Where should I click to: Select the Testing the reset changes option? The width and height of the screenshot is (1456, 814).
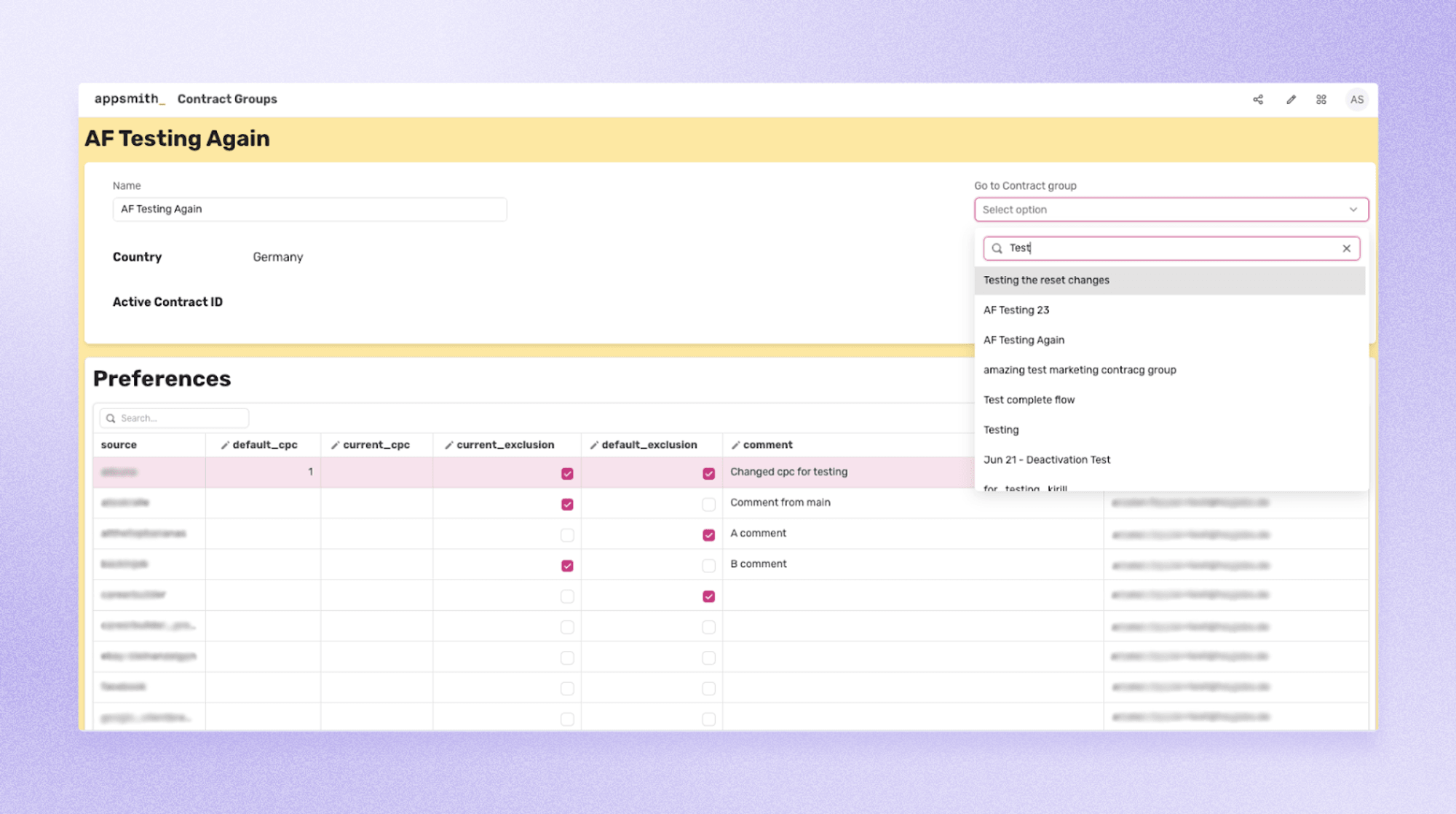click(x=1046, y=280)
